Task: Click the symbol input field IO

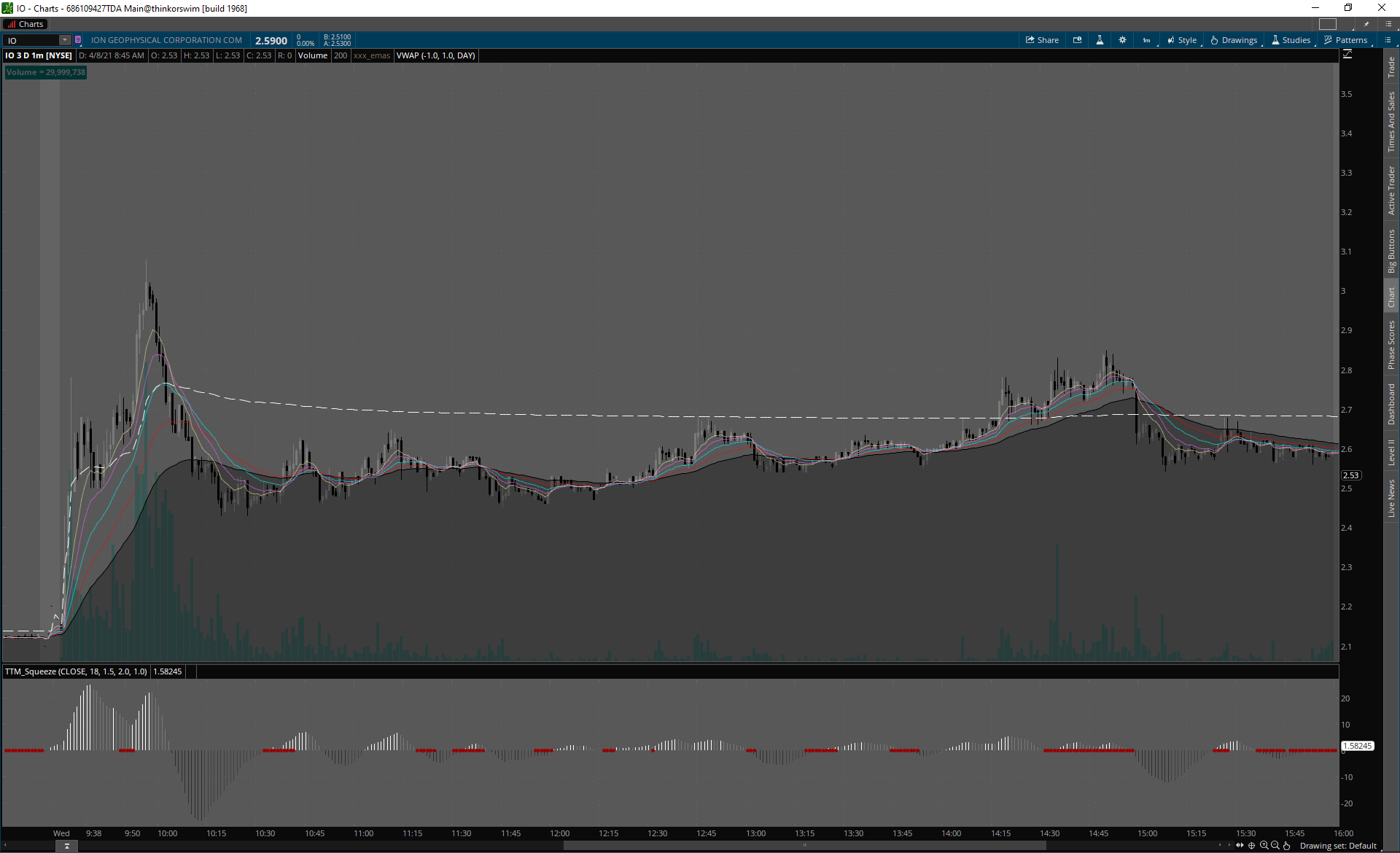Action: click(x=31, y=40)
